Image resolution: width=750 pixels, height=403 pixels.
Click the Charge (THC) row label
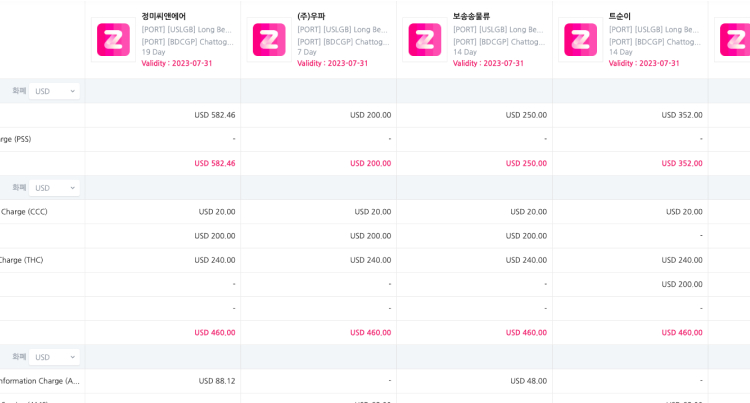click(x=22, y=260)
